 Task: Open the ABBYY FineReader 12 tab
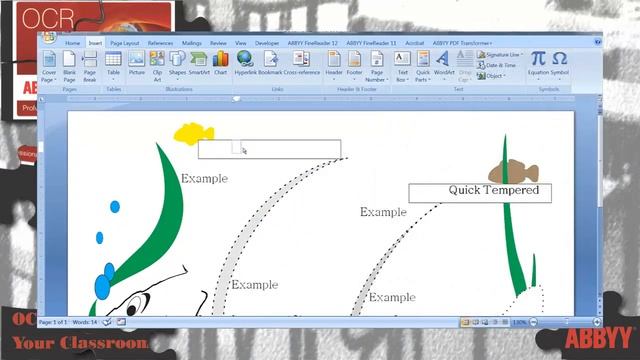(x=313, y=43)
